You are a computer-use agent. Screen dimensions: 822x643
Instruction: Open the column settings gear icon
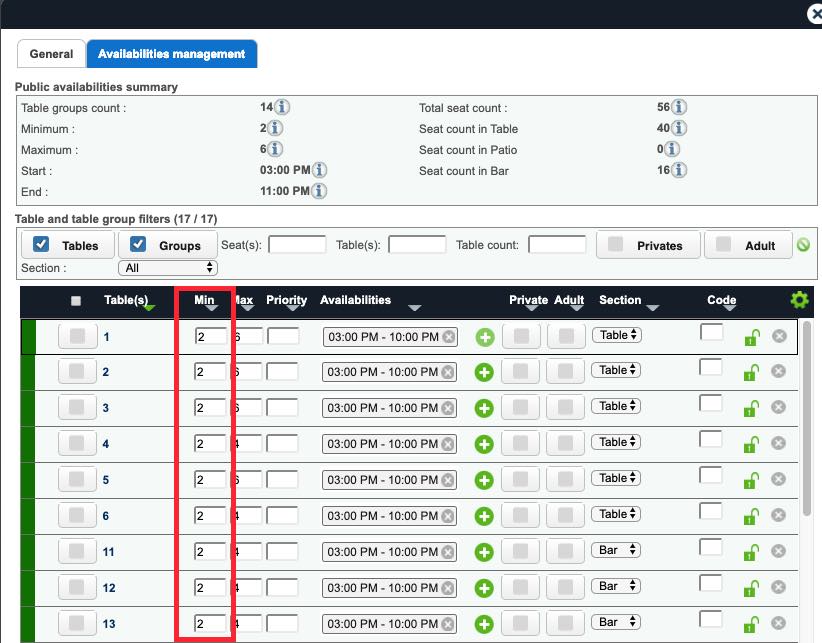point(799,299)
